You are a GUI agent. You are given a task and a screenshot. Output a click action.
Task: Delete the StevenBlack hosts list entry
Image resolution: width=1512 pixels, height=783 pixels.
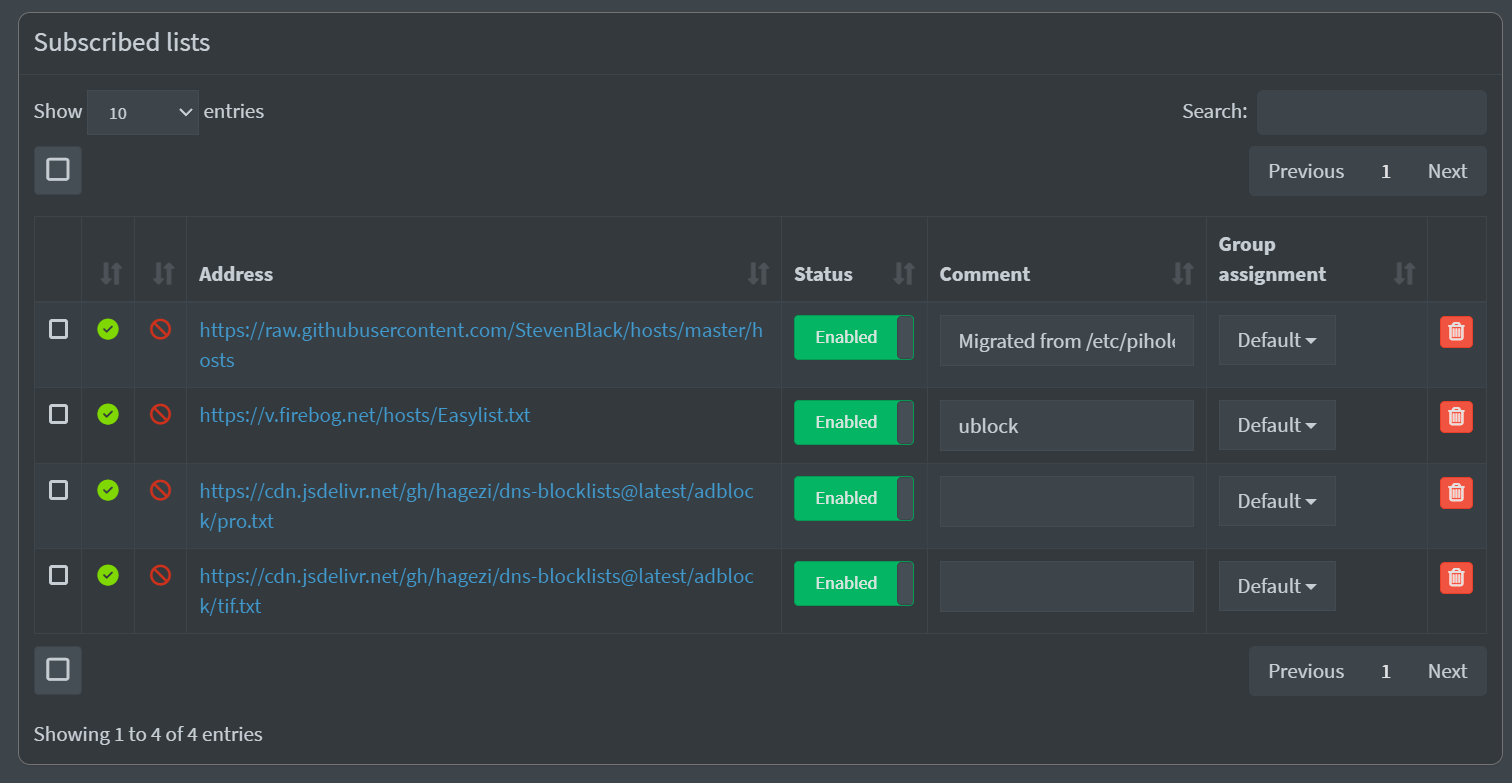[x=1455, y=332]
